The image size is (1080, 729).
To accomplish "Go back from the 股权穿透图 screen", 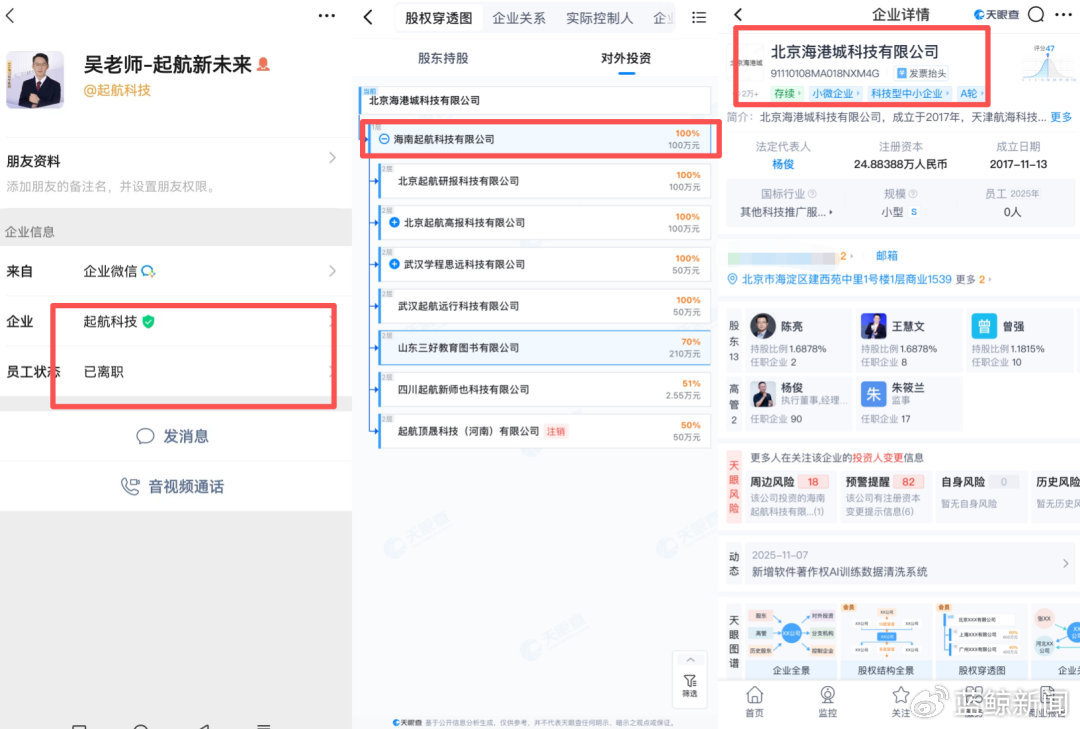I will click(368, 17).
